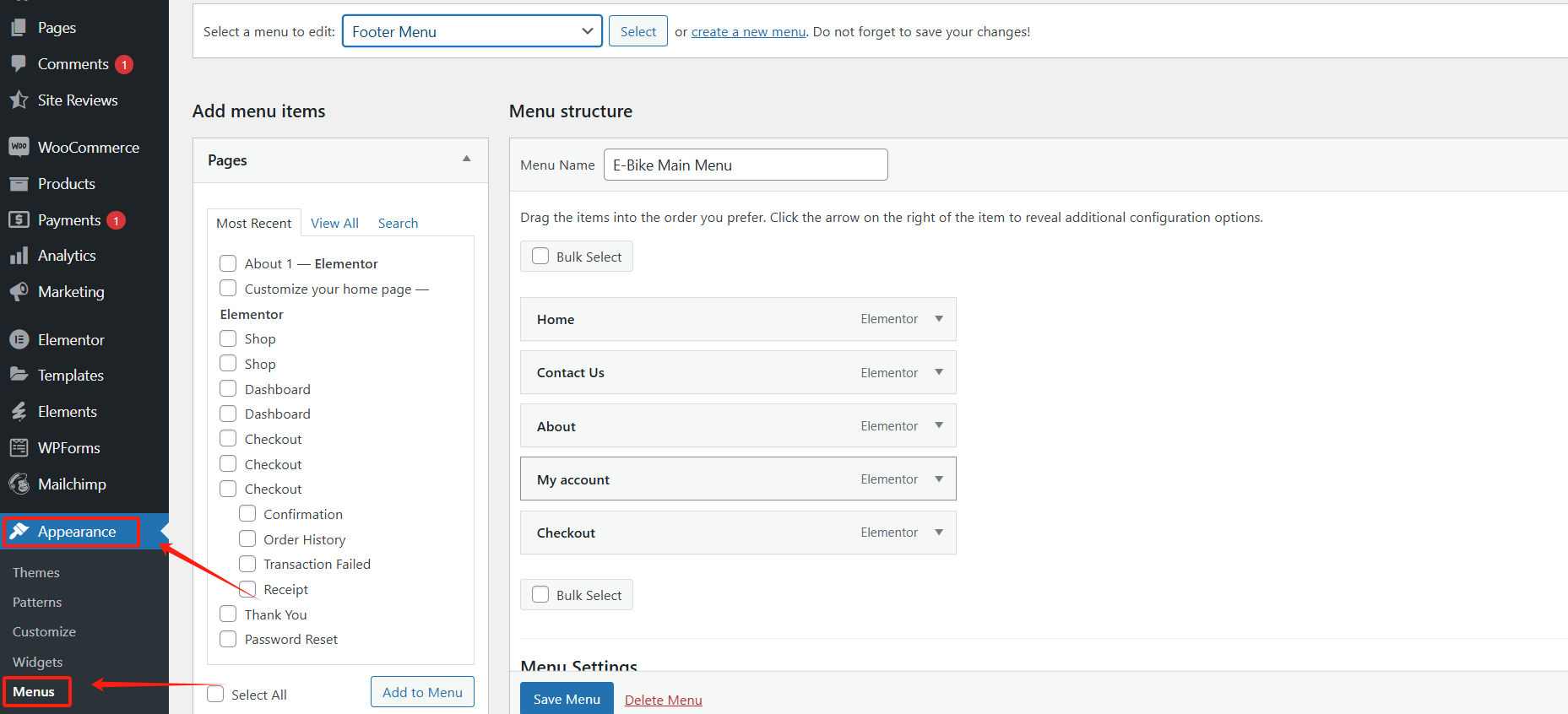Click the Site Reviews star icon

(x=19, y=100)
